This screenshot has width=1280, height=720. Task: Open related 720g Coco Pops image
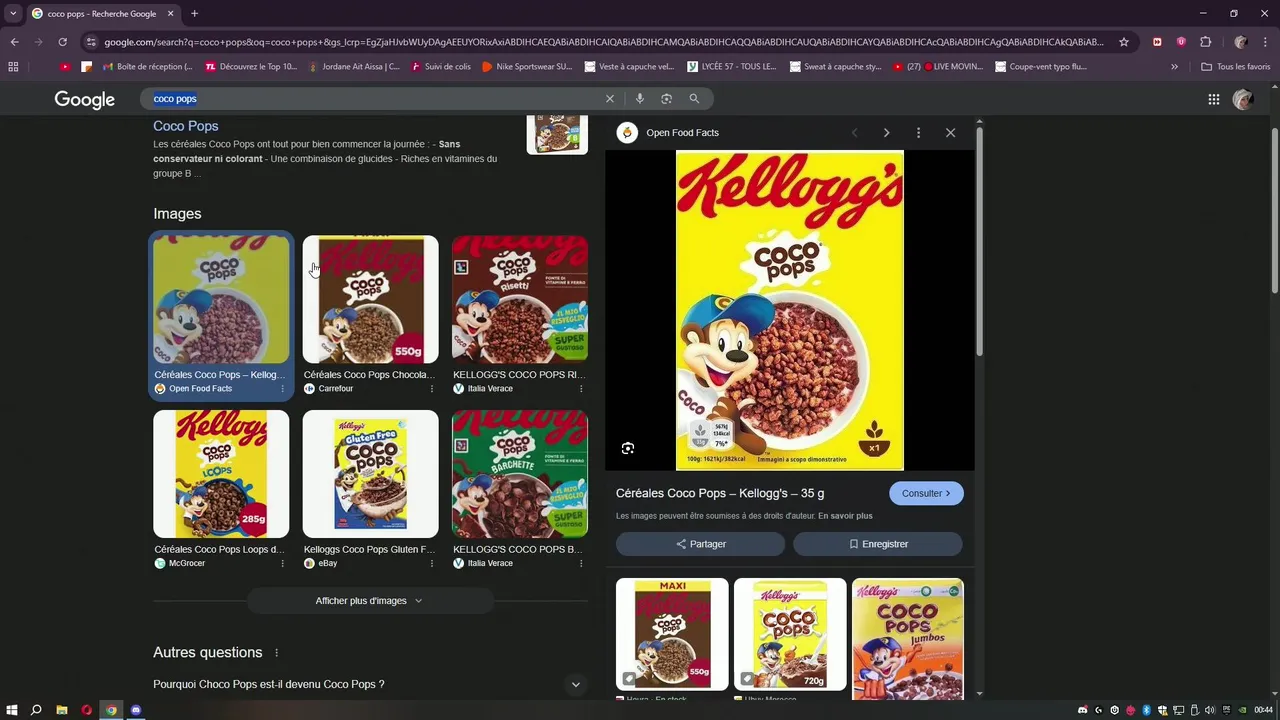(x=790, y=634)
